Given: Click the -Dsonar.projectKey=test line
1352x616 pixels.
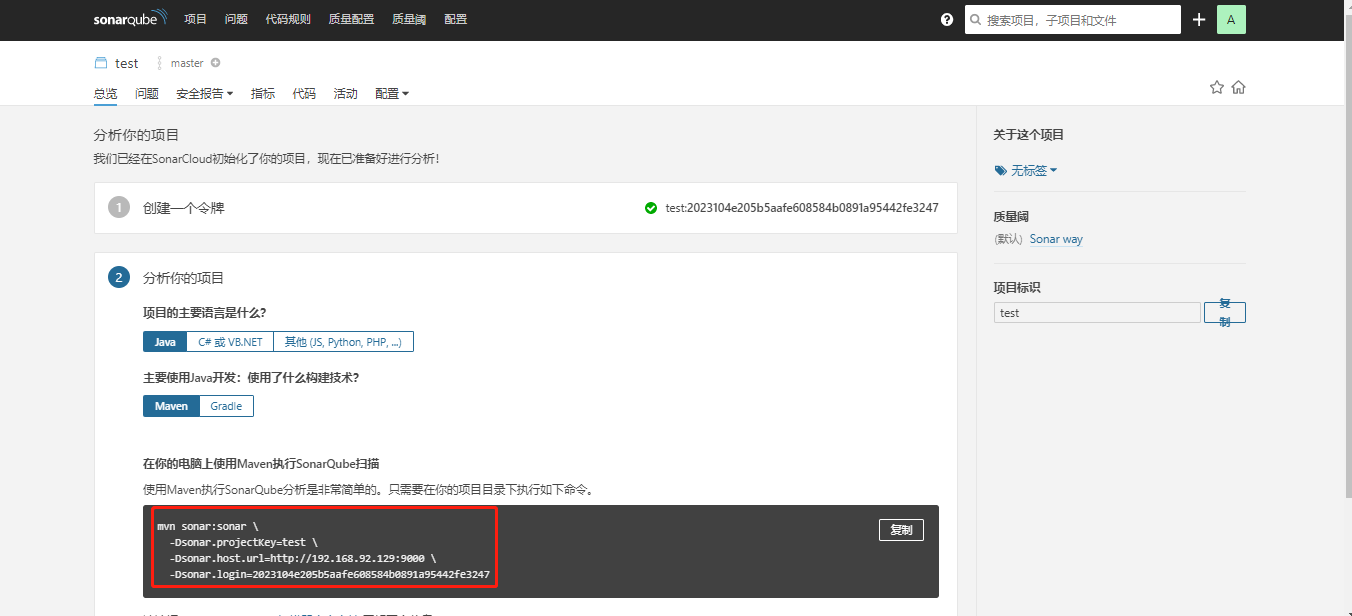Looking at the screenshot, I should pyautogui.click(x=243, y=542).
